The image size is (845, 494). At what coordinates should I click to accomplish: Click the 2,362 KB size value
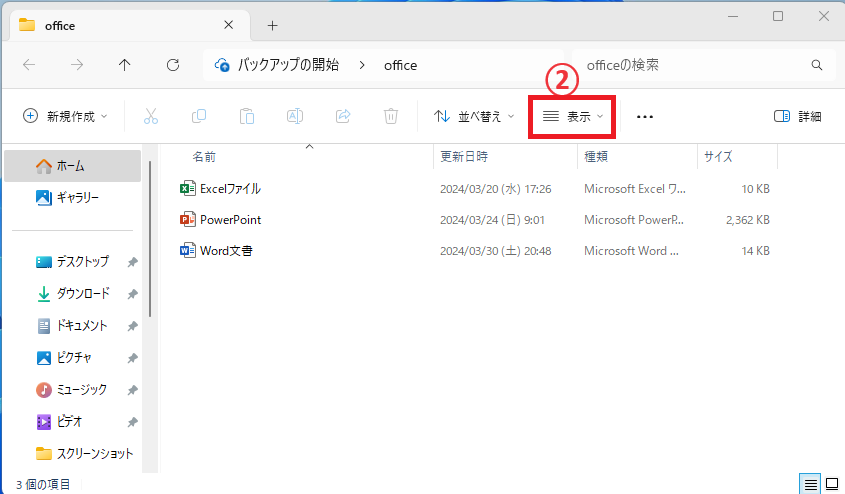coord(747,220)
